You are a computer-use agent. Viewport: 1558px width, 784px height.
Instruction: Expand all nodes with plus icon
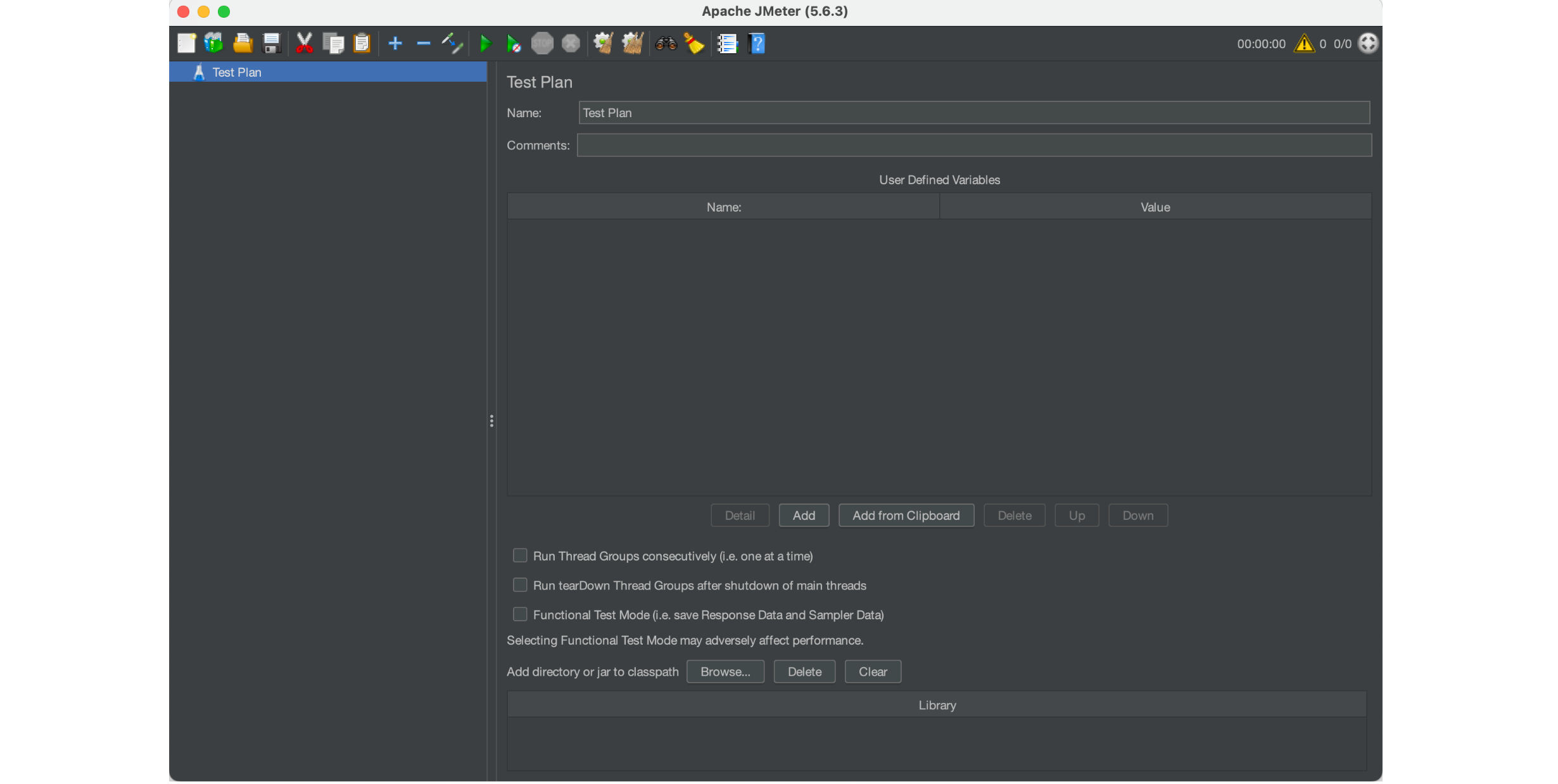[395, 43]
